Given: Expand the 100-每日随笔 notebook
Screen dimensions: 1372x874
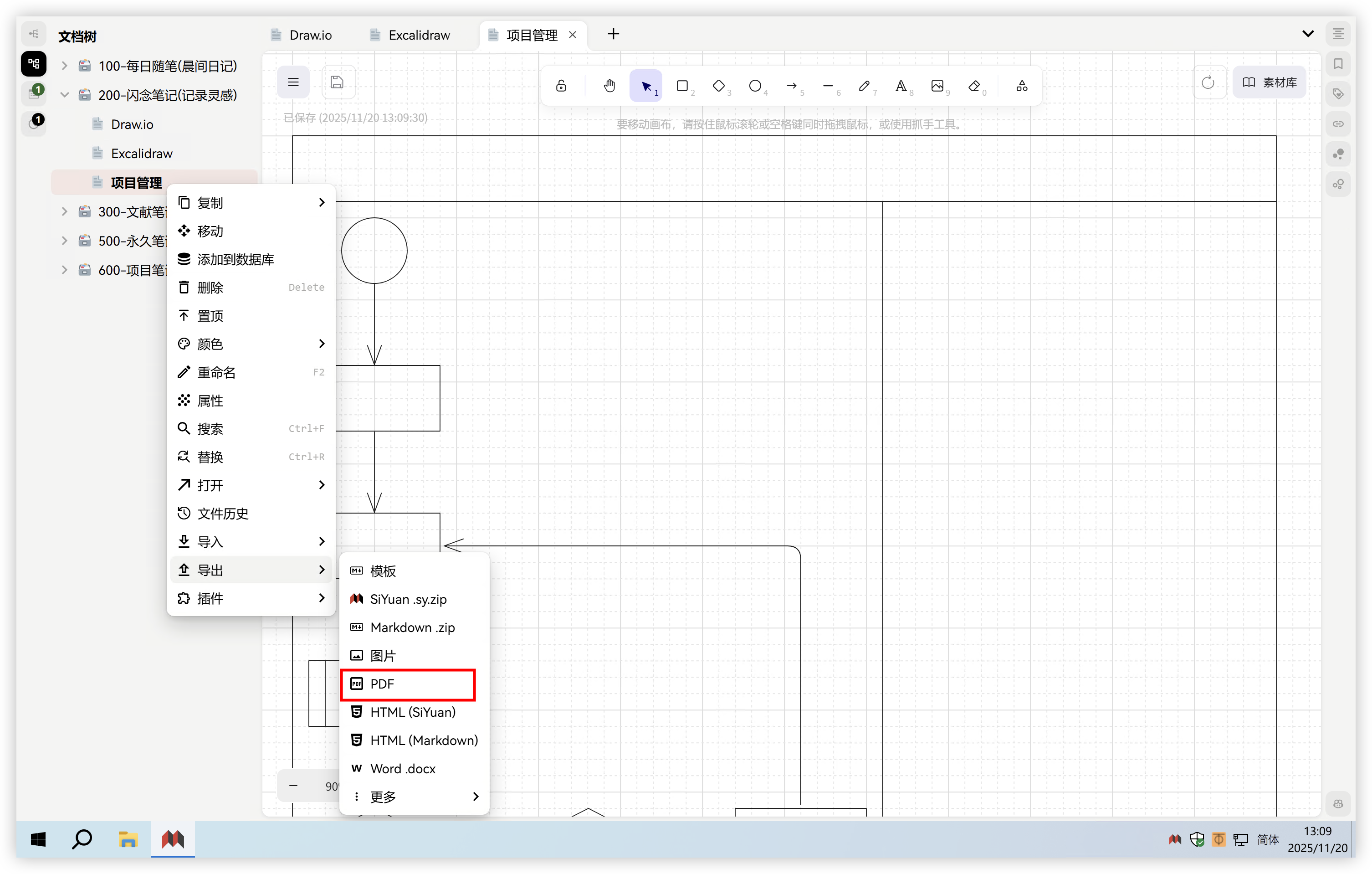Looking at the screenshot, I should (x=64, y=66).
